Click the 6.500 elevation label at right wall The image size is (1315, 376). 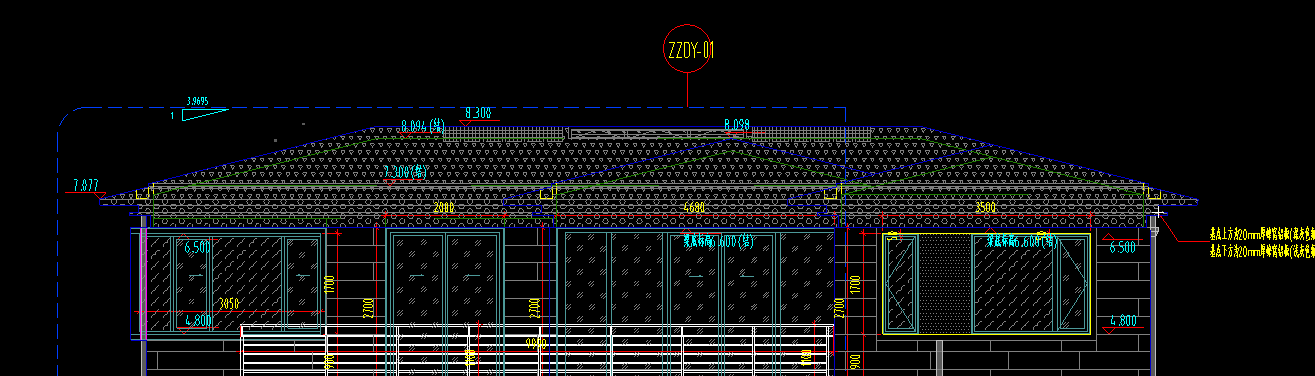pos(1122,247)
